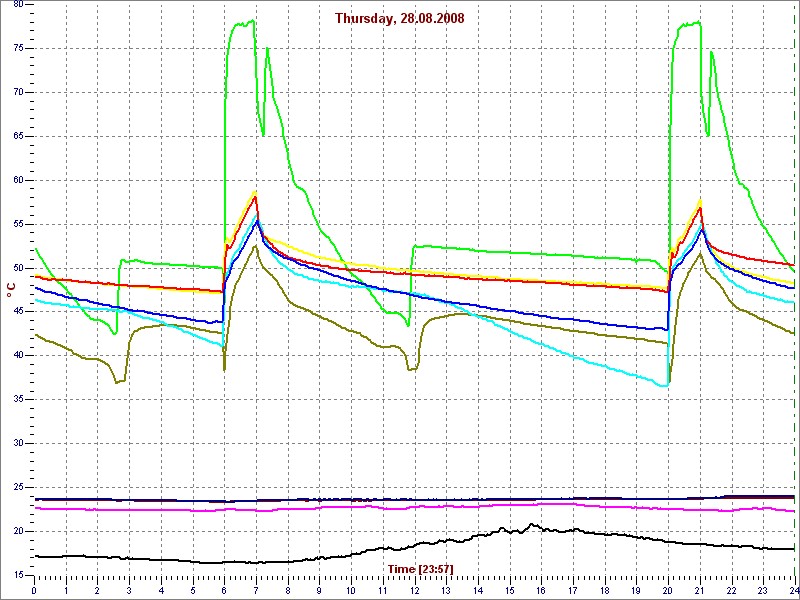The image size is (800, 600).
Task: Click the 'Time [23:57]' axis label
Action: click(x=420, y=568)
